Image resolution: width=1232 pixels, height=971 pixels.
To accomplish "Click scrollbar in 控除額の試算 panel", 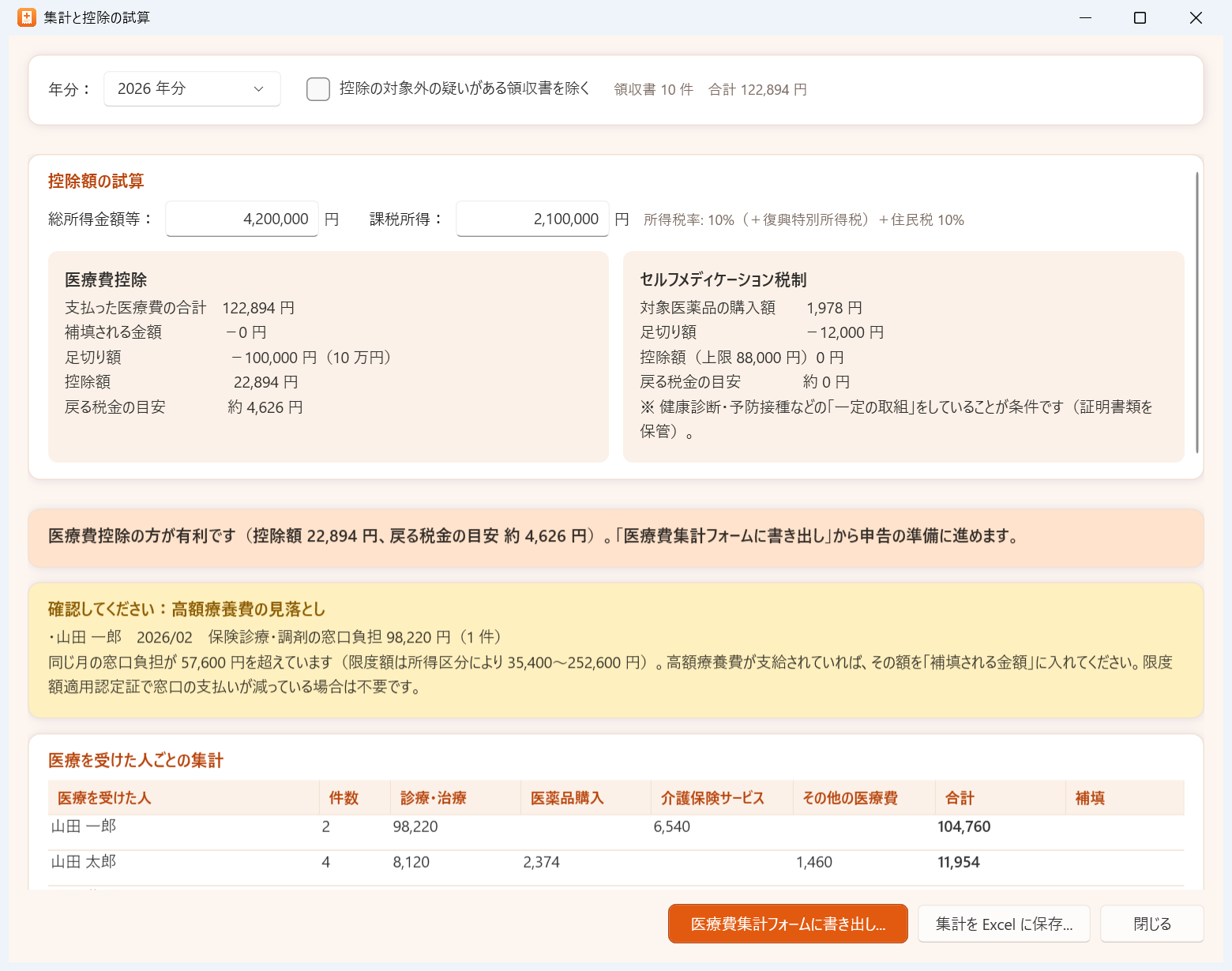I will pyautogui.click(x=1197, y=312).
